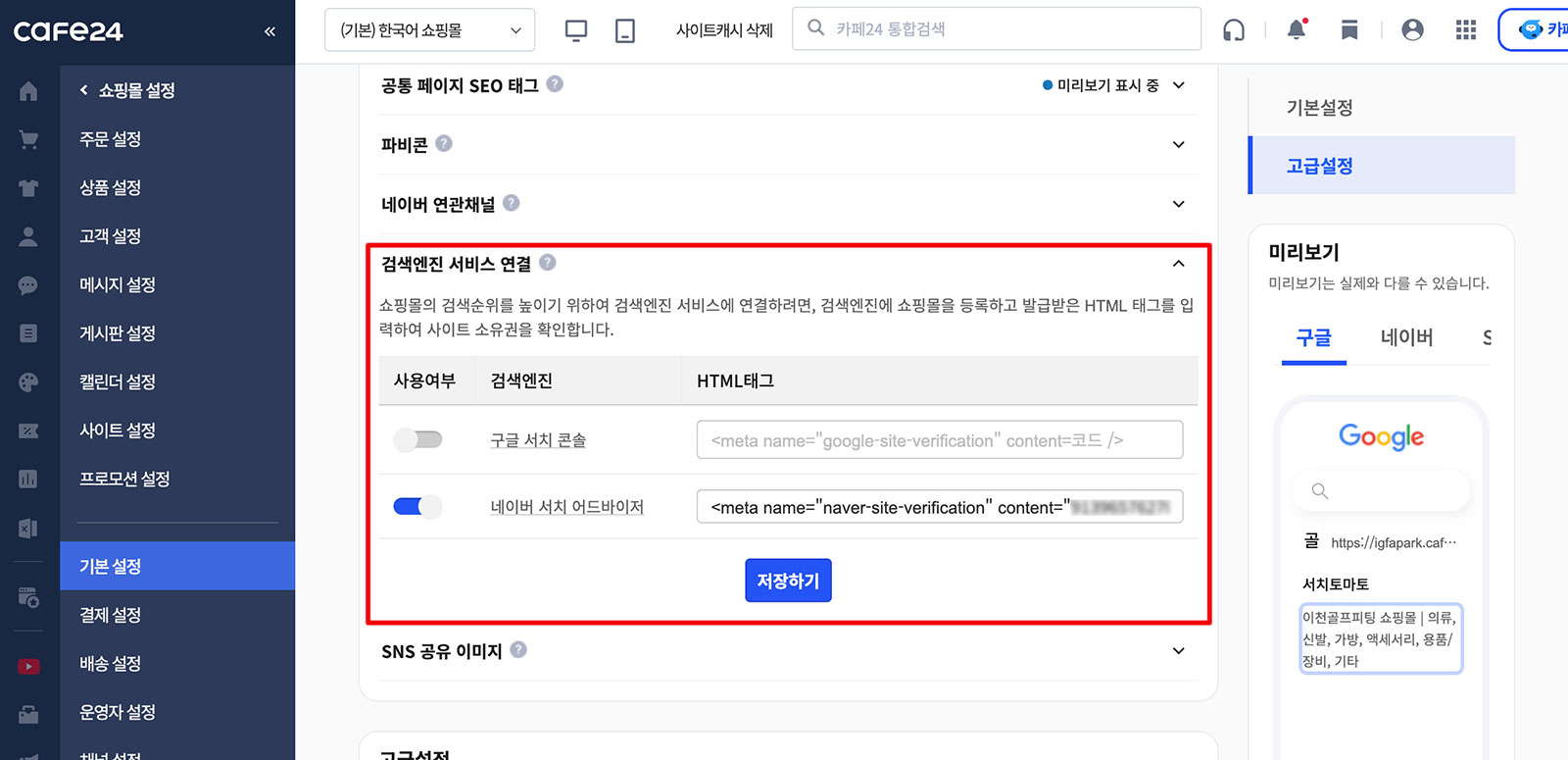Click the 저장하기 button
Screen dimensions: 1568x760
point(788,581)
